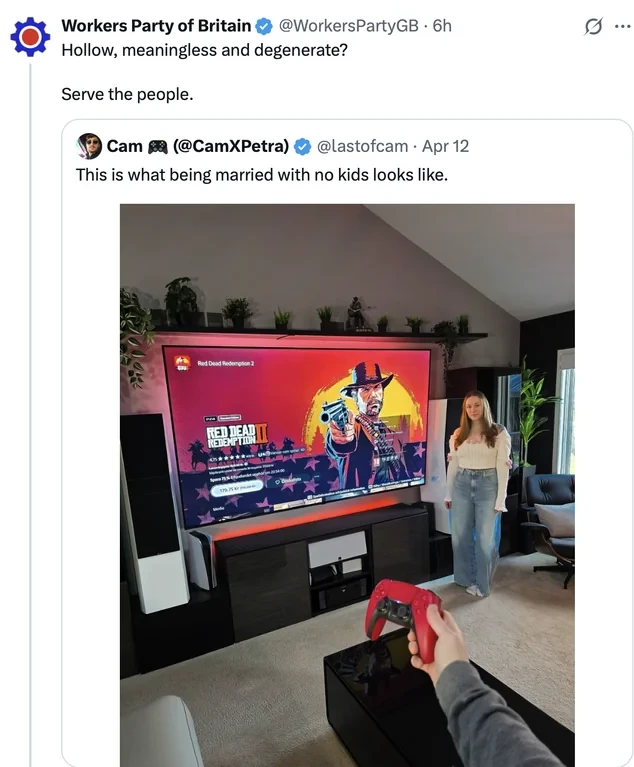
Task: Click the verified badge next to Cam (@CamXPetra)
Action: 302,146
